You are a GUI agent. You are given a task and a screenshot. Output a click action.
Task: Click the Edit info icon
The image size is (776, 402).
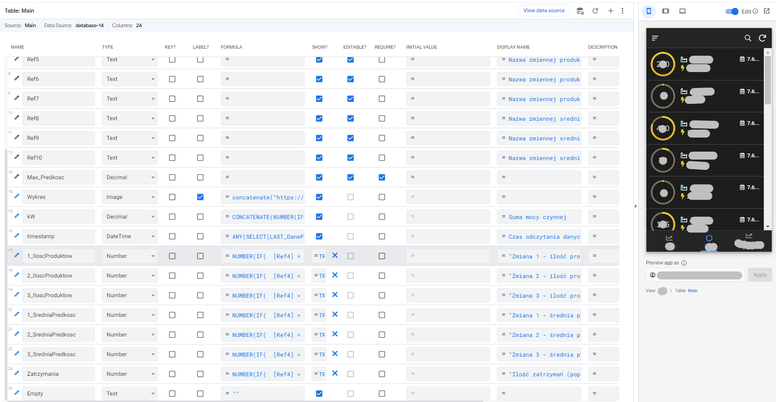[755, 11]
